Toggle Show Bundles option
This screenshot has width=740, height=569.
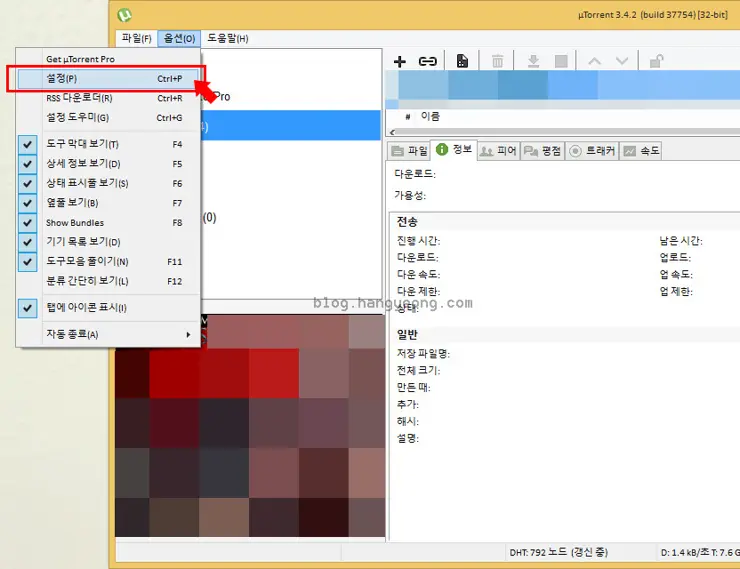point(108,223)
